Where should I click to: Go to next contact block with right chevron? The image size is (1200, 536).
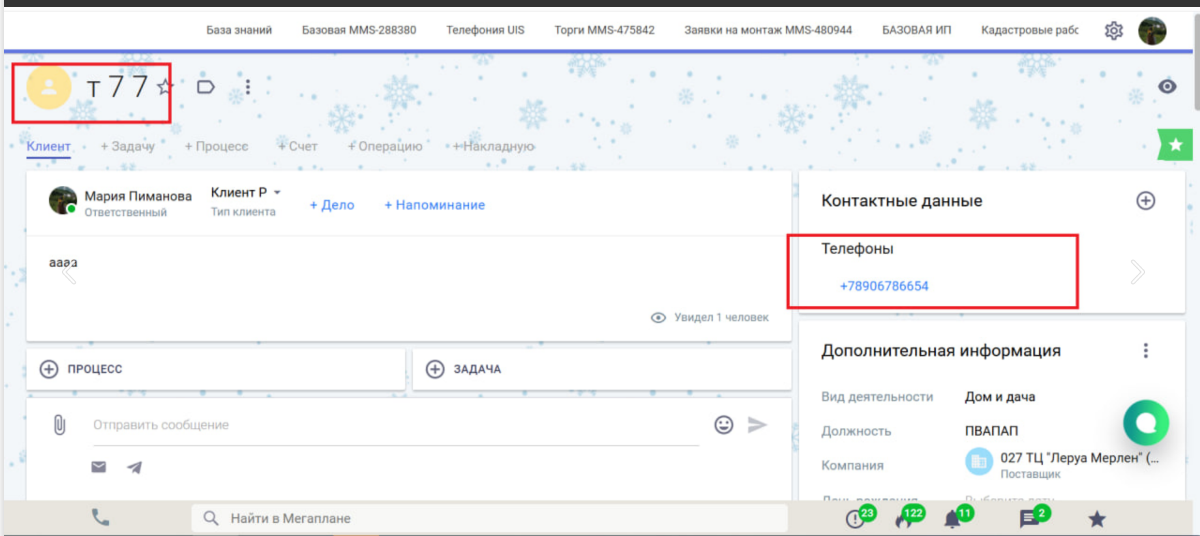pyautogui.click(x=1137, y=271)
